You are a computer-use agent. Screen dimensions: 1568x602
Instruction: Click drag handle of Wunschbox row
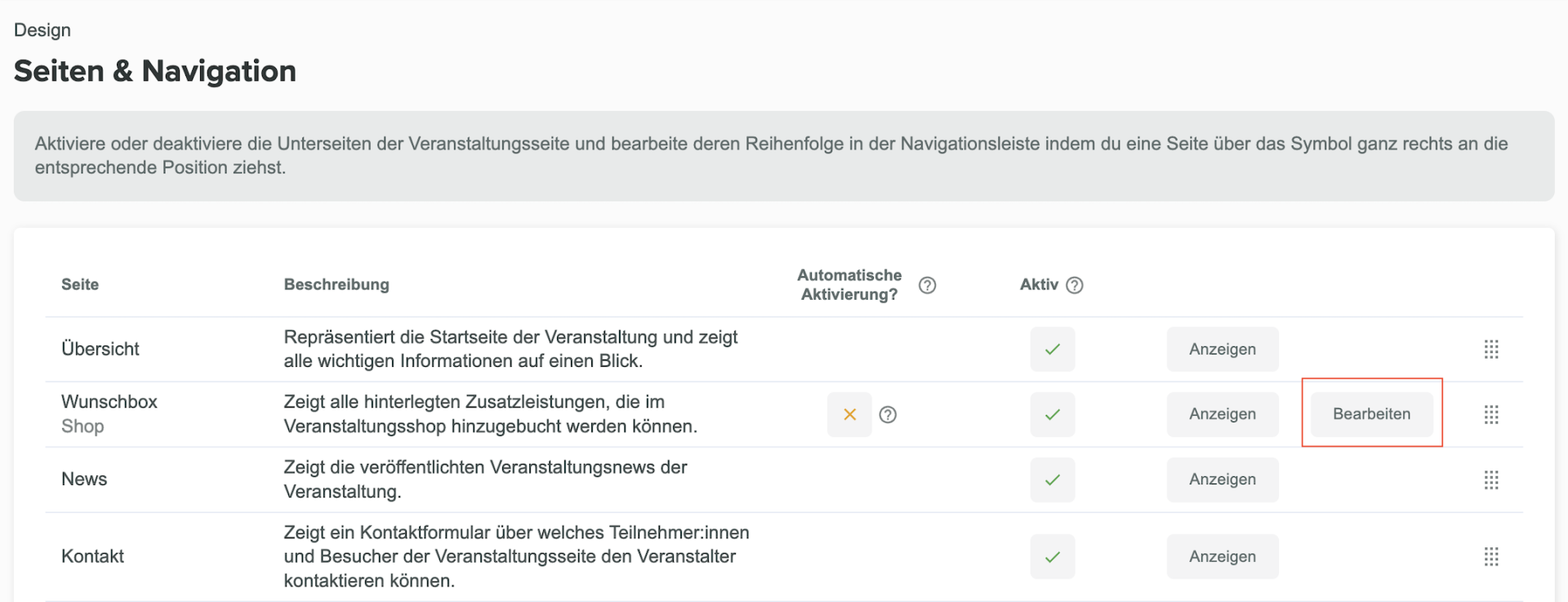(x=1491, y=415)
